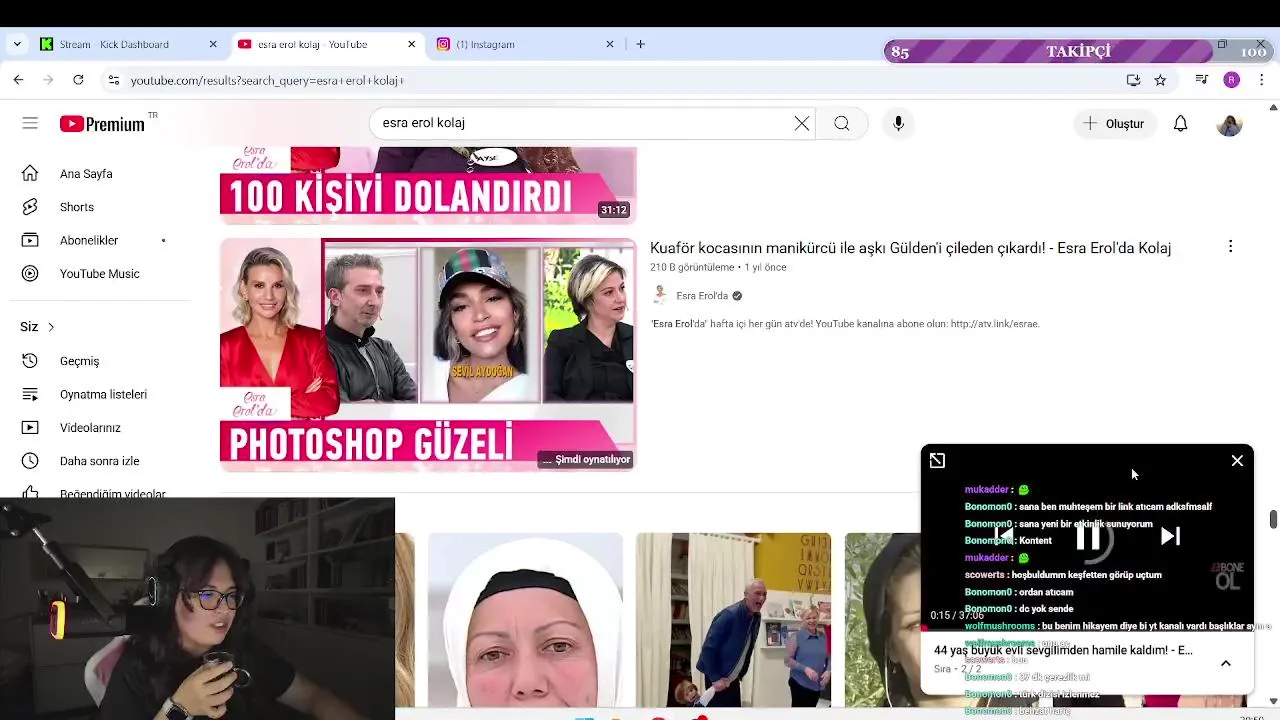Image resolution: width=1280 pixels, height=720 pixels.
Task: Open YouTube account avatar menu
Action: (1229, 124)
